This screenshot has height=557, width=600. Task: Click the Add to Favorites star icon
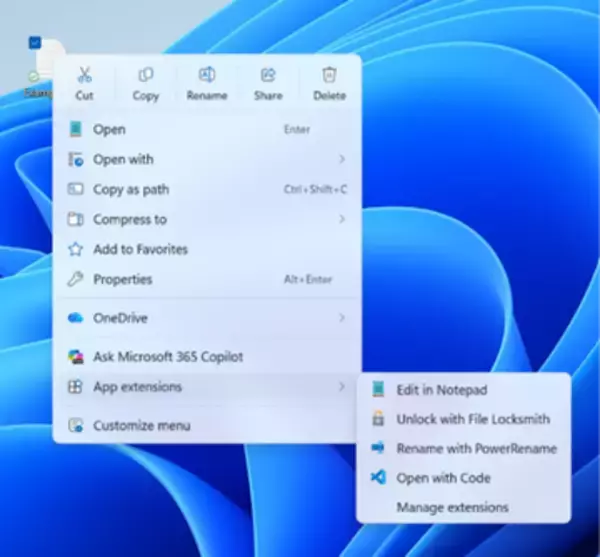pyautogui.click(x=76, y=249)
